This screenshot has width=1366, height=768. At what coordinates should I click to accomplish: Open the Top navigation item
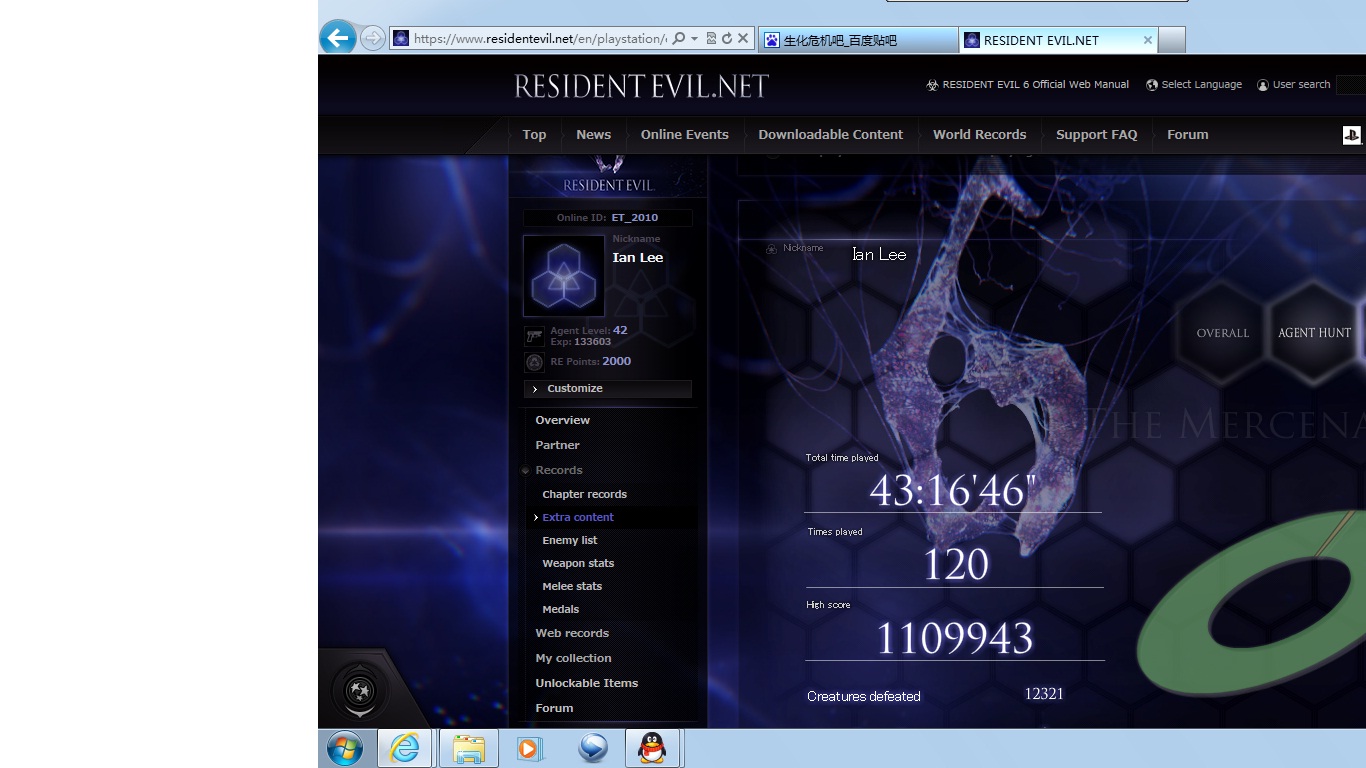pyautogui.click(x=534, y=135)
